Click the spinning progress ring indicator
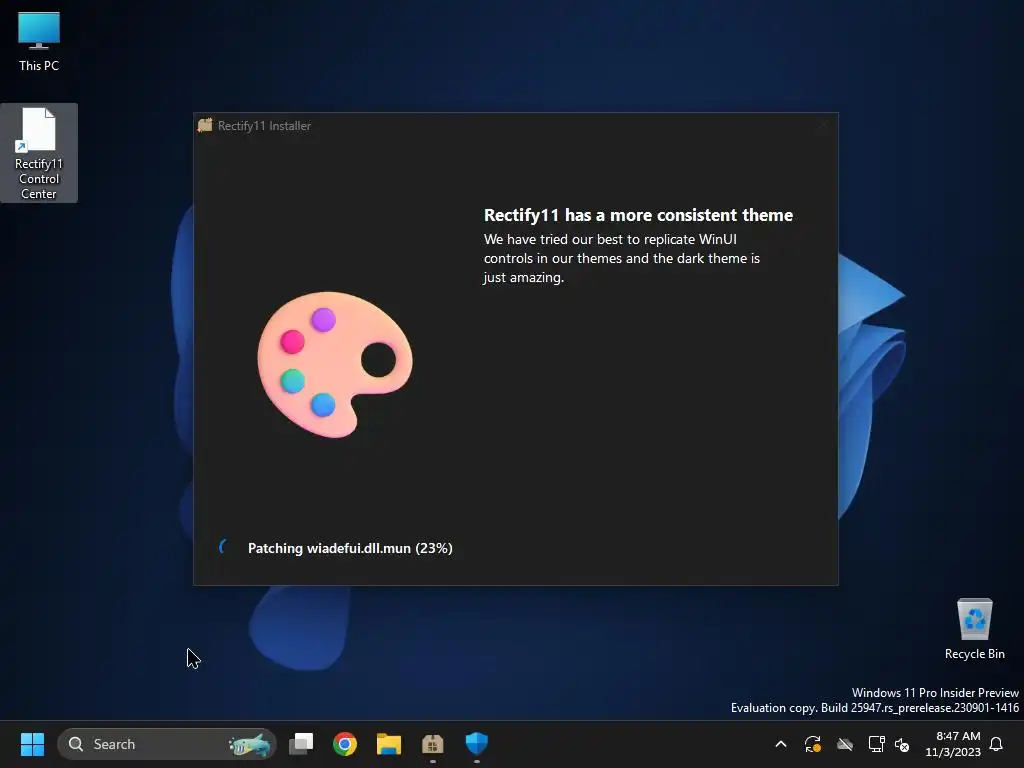This screenshot has width=1024, height=768. [x=223, y=547]
